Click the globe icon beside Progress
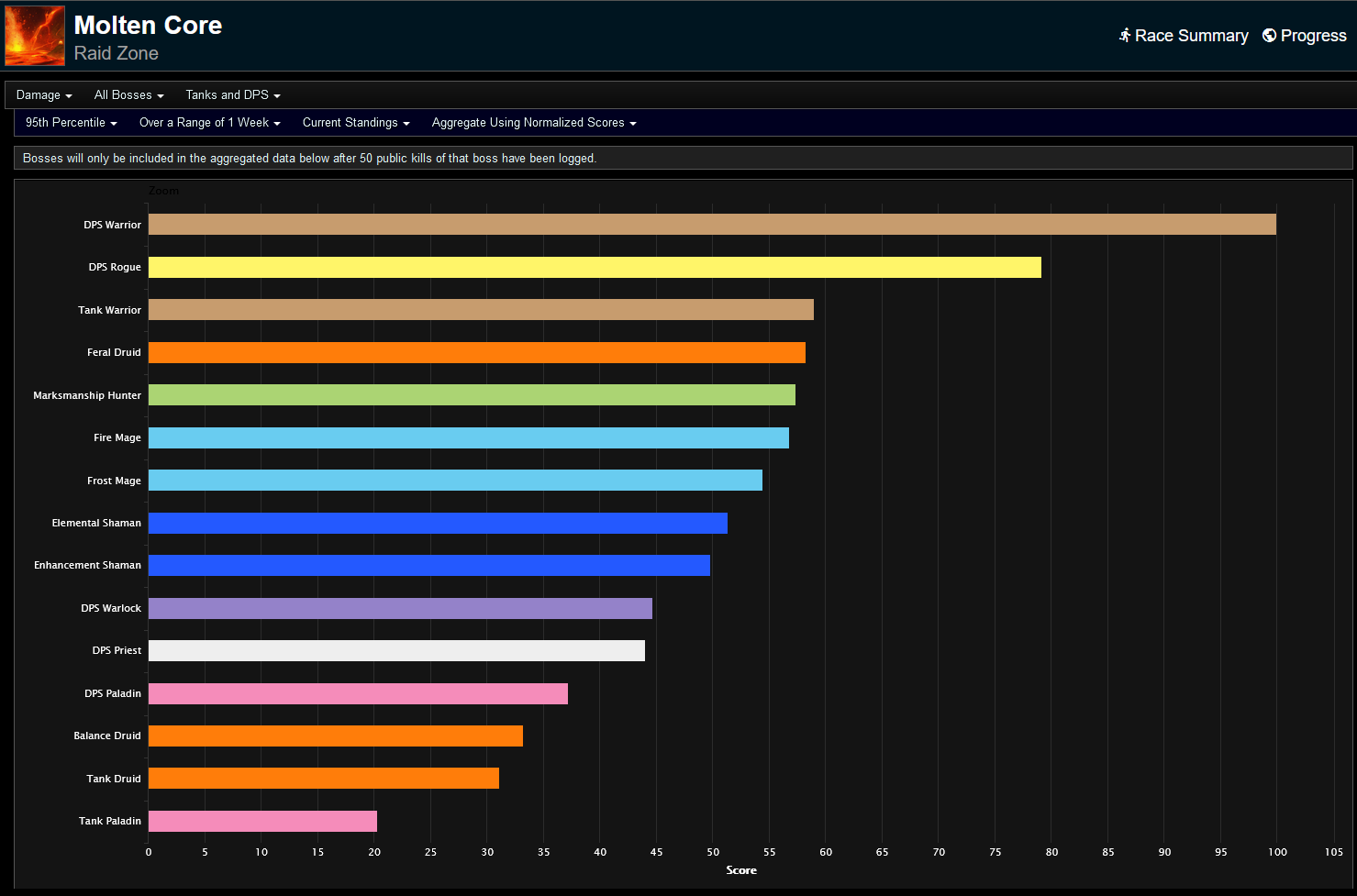 tap(1269, 36)
